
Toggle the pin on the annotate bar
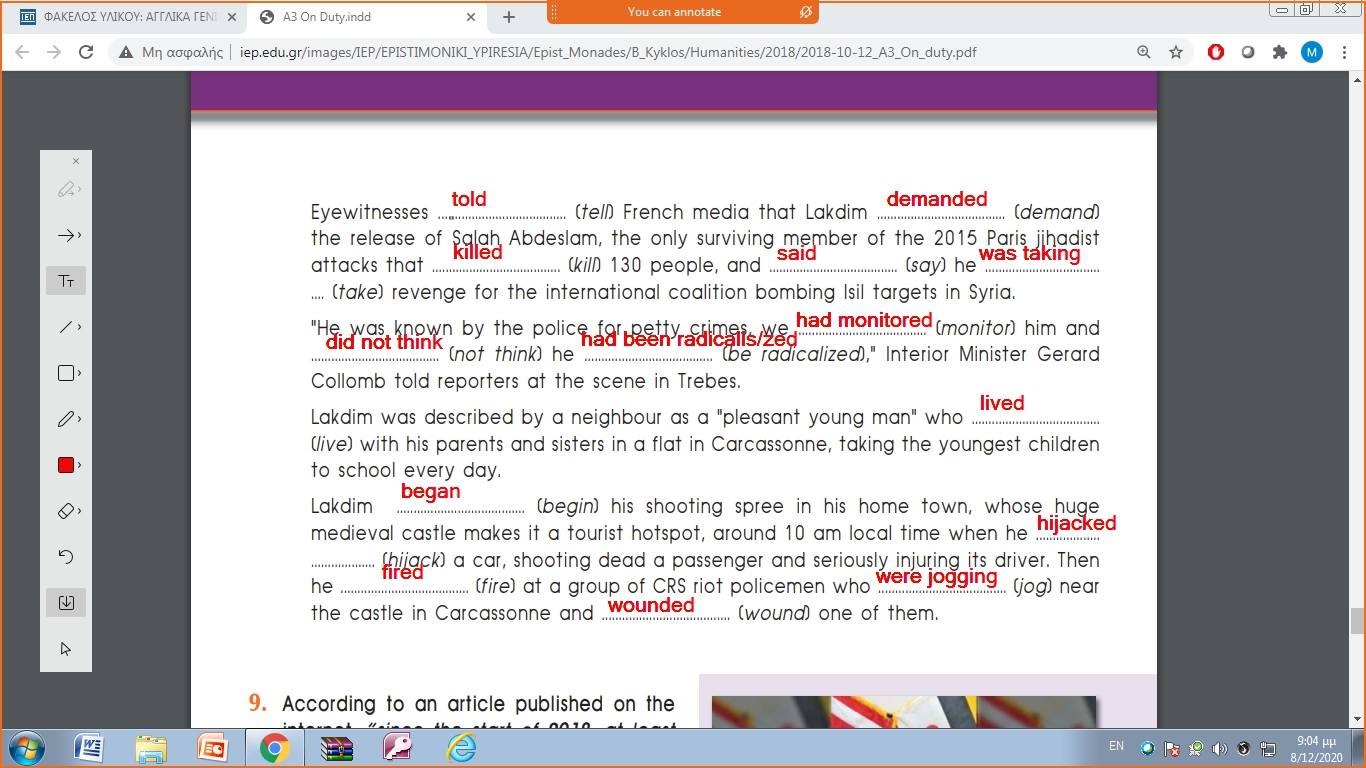point(805,12)
